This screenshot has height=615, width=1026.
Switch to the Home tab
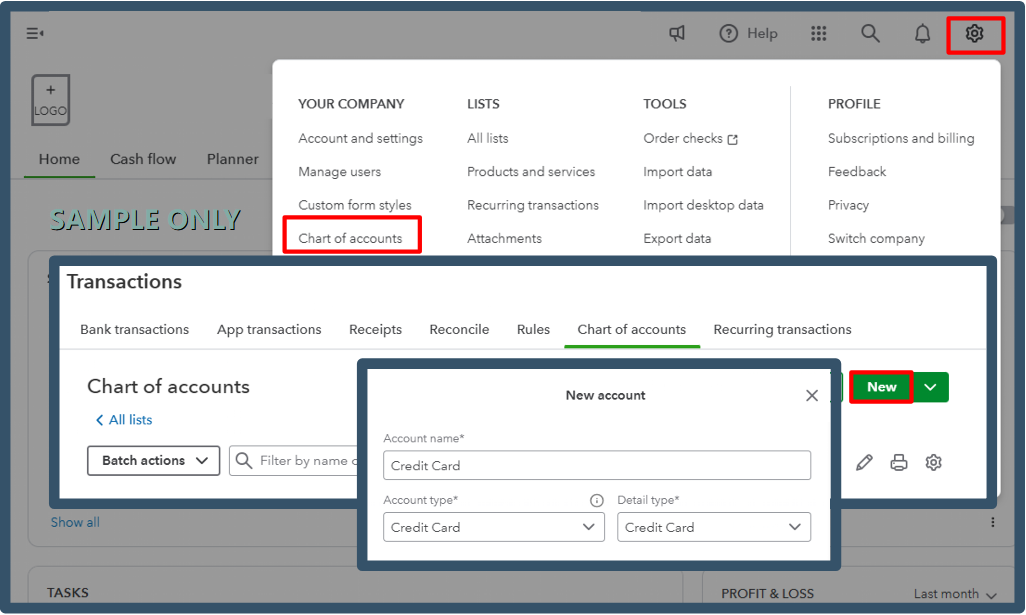(x=59, y=159)
